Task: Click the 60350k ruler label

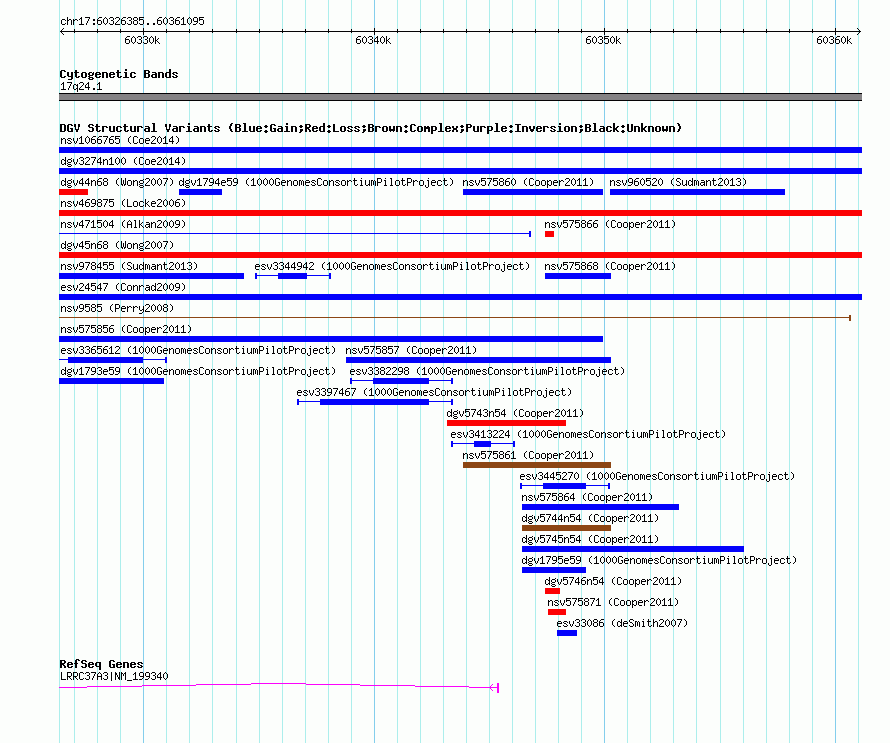Action: [603, 40]
